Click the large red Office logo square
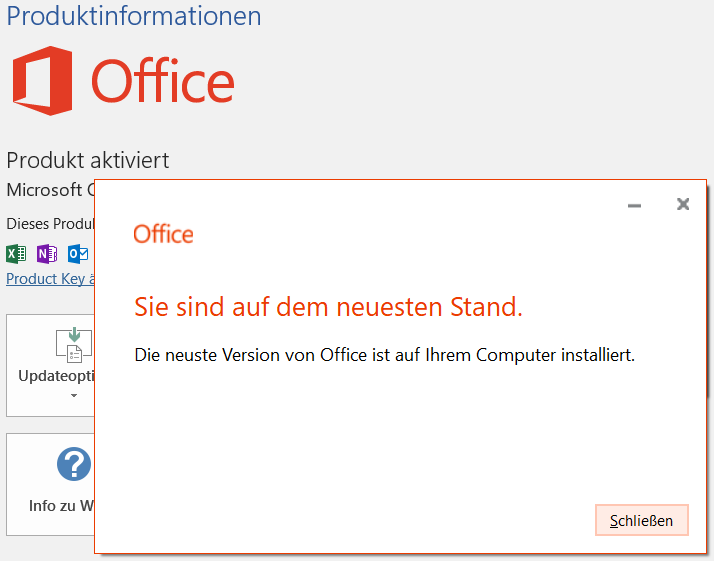Screen dimensions: 714x561 (x=42, y=80)
